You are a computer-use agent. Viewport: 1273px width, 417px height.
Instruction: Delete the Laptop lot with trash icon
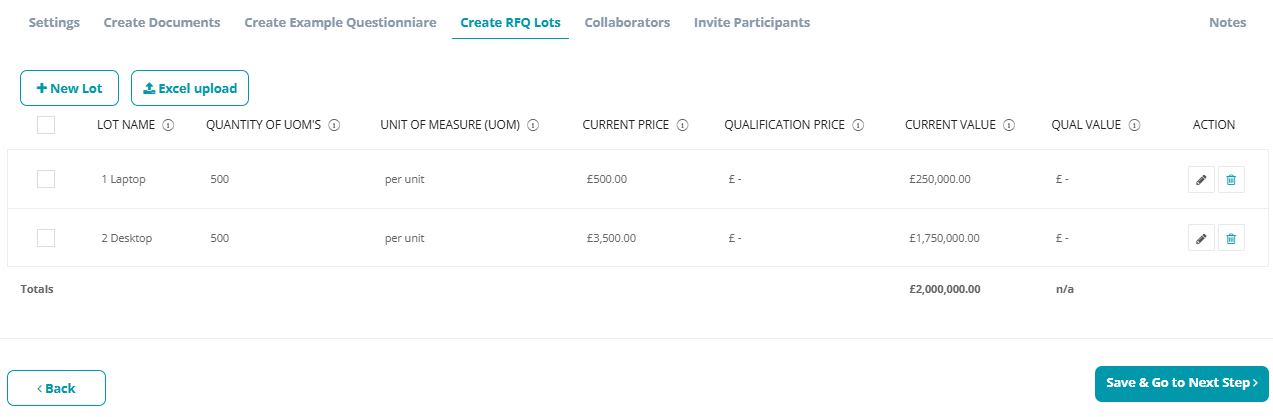(x=1231, y=180)
